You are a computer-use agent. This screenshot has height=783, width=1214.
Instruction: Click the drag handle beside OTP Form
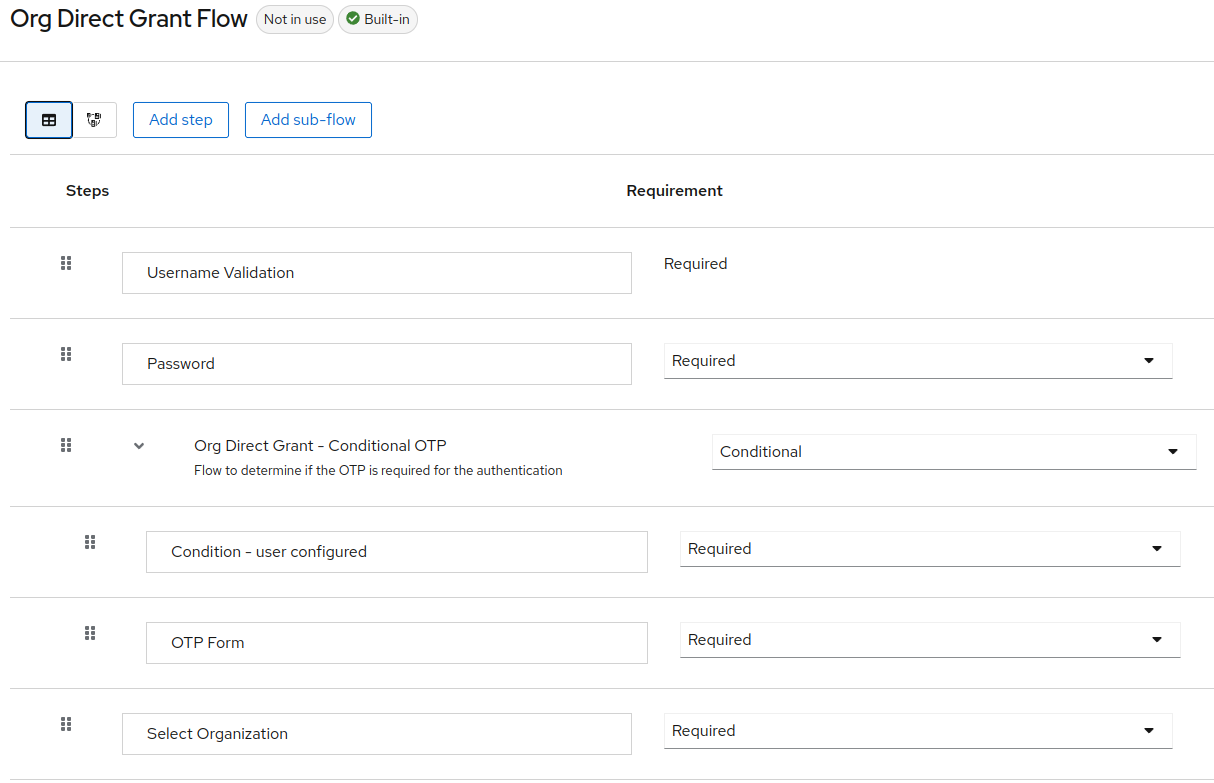tap(89, 632)
